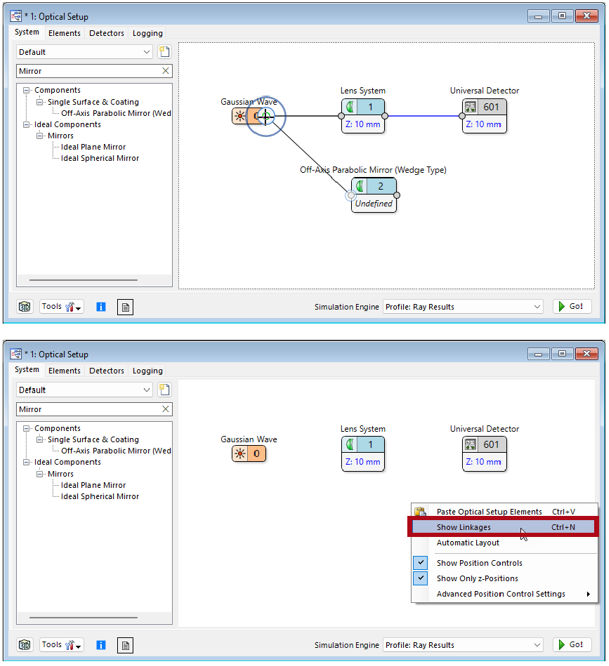The width and height of the screenshot is (609, 666).
Task: Click the leftmost bottom toolbar icon in top window
Action: 25,307
